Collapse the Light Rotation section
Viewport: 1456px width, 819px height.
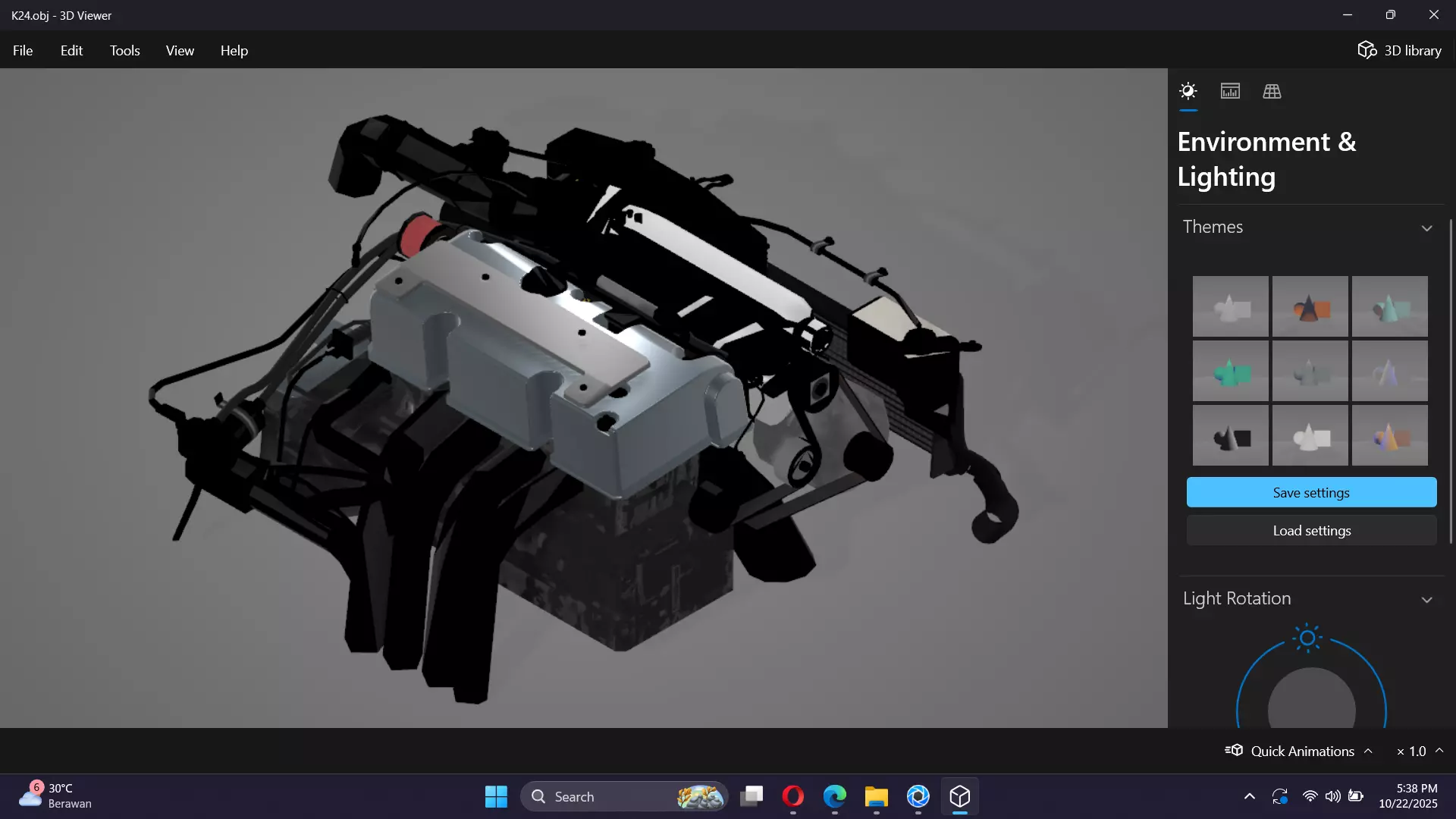(1426, 599)
